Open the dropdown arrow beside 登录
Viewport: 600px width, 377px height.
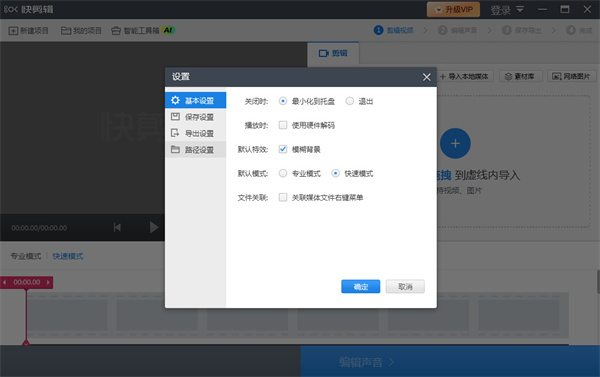tap(520, 9)
